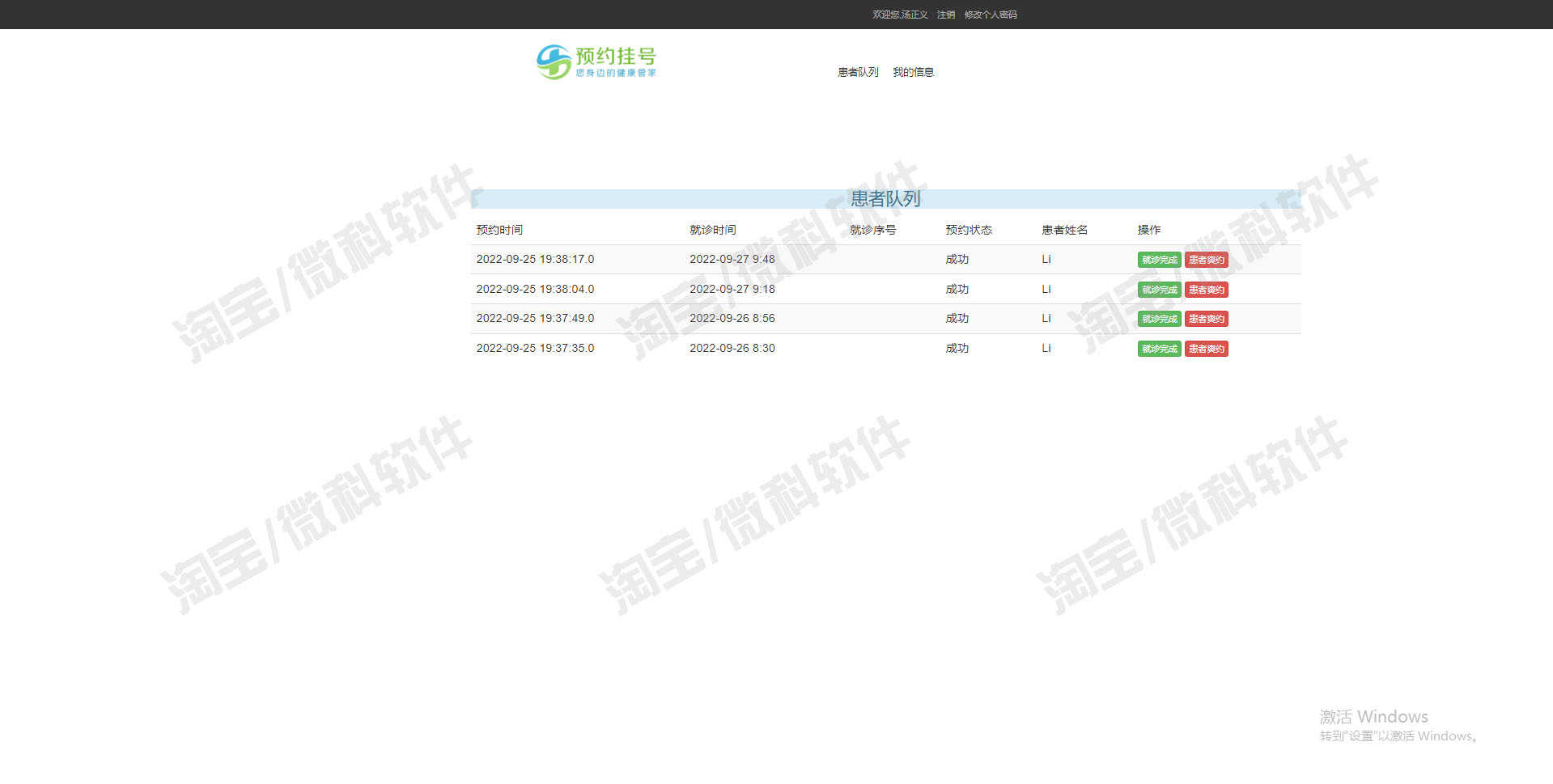Click the 注销 logout link

click(x=946, y=15)
